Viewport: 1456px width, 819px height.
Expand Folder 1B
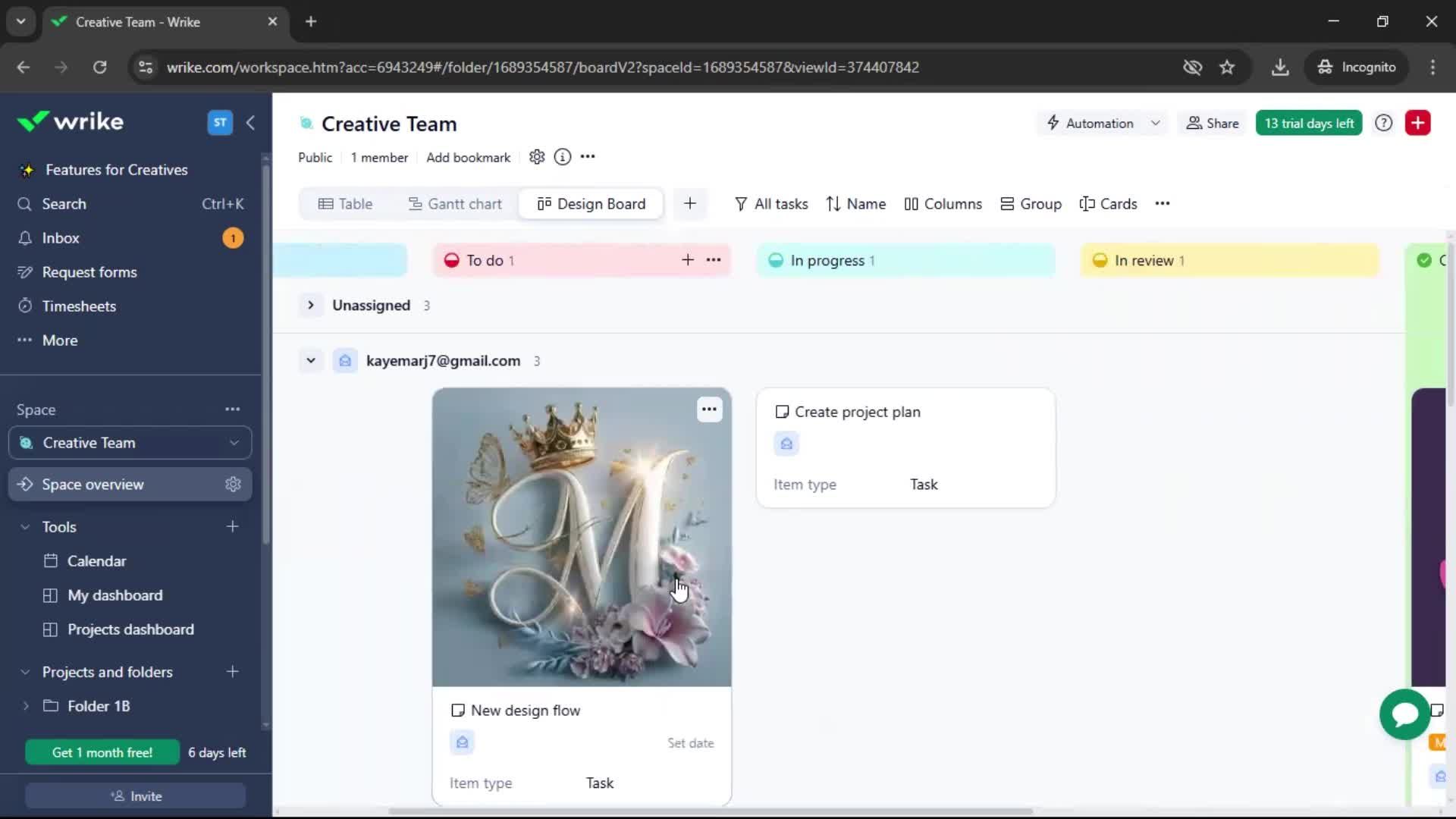(x=26, y=706)
